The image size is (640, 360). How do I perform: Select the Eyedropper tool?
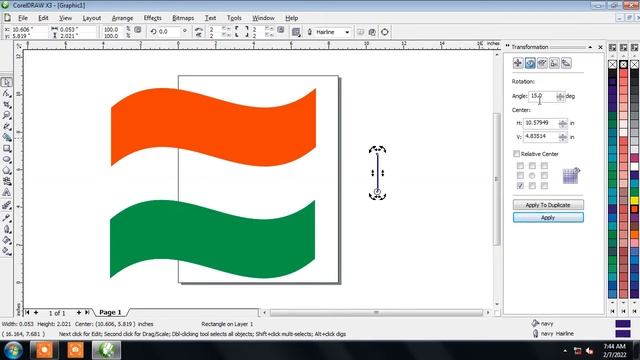point(7,218)
